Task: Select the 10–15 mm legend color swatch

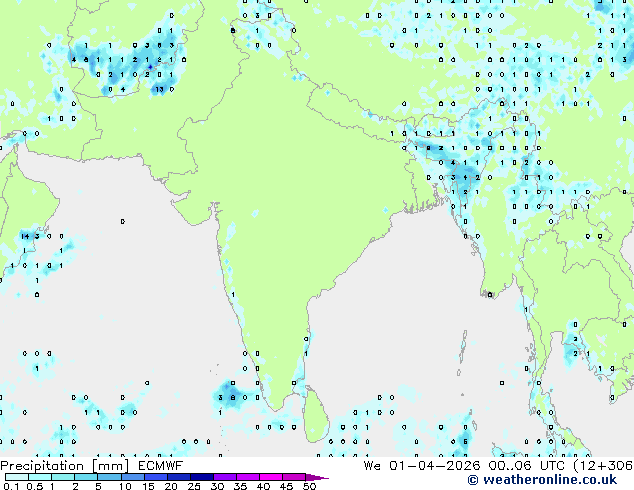Action: coord(132,477)
